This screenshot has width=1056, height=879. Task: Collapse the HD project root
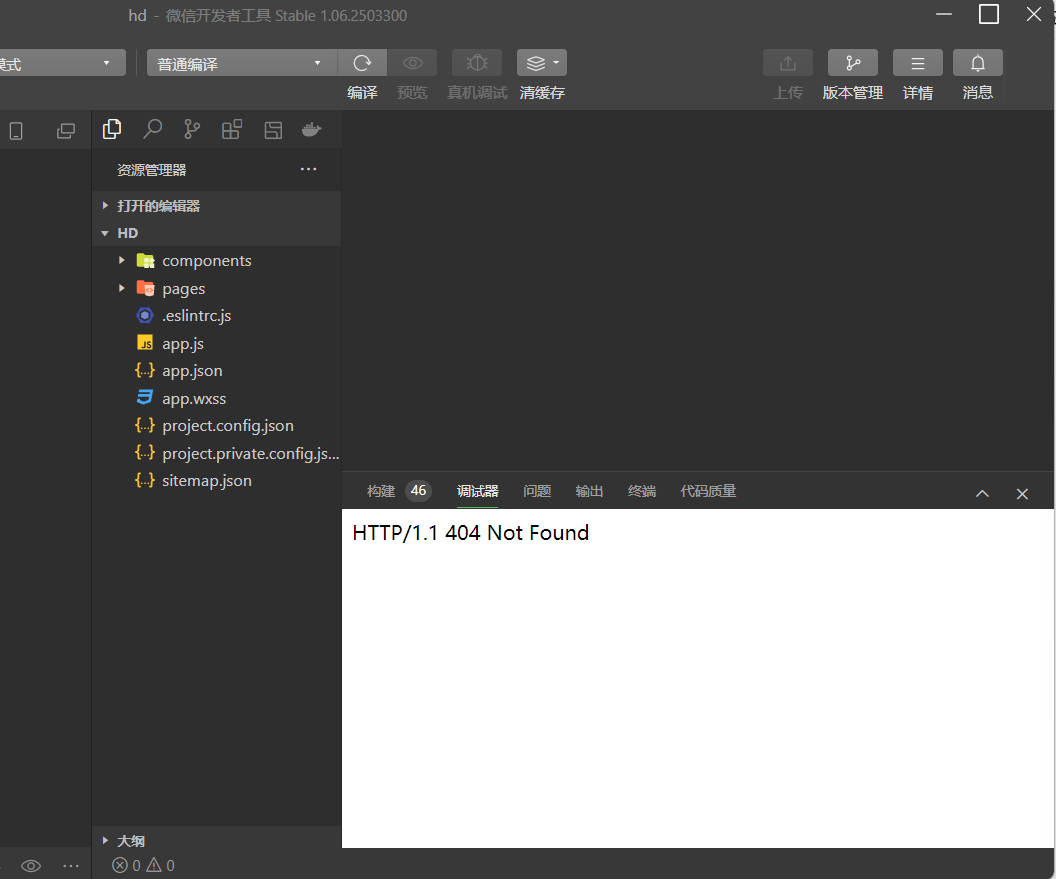[x=216, y=233]
